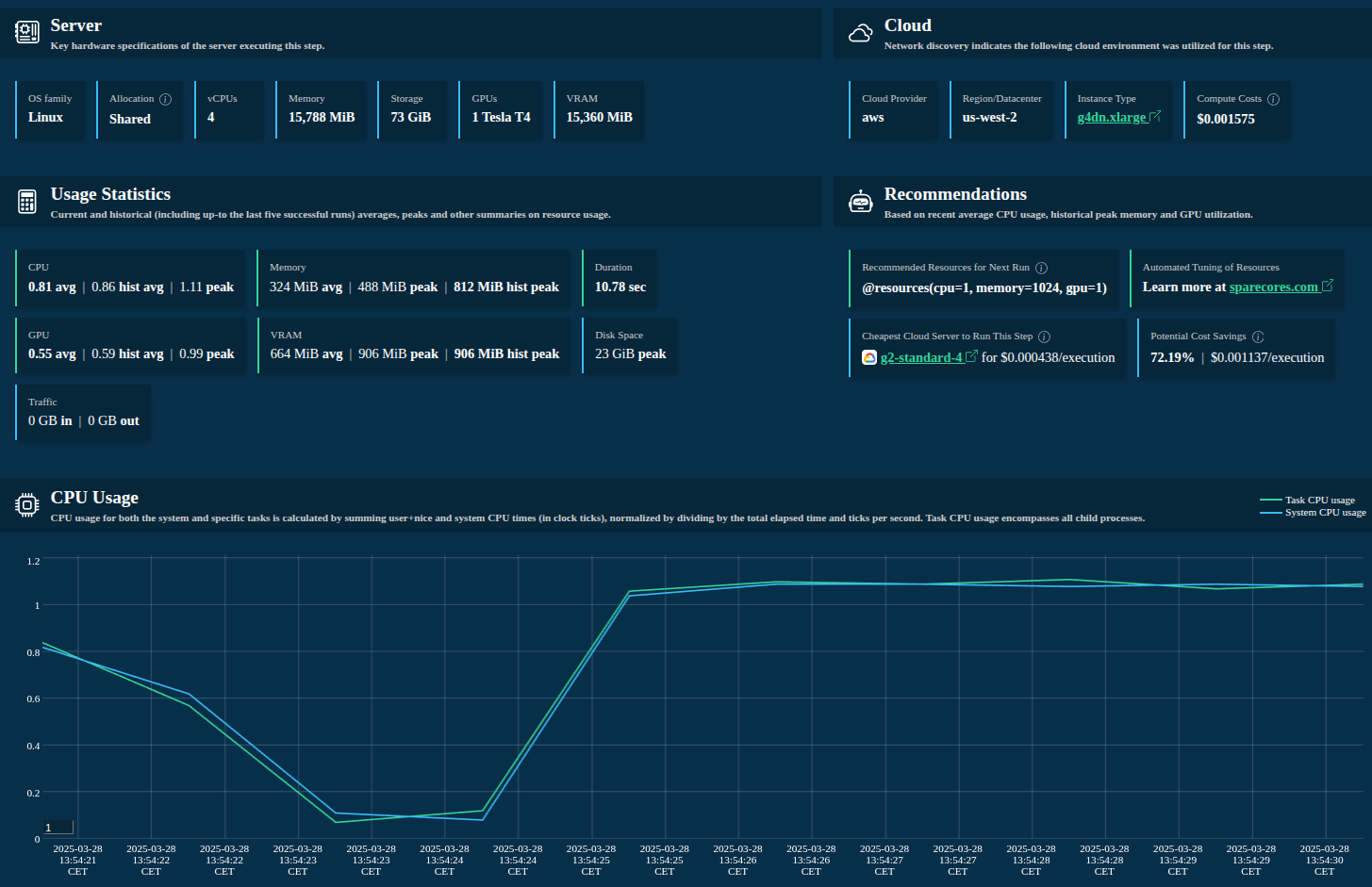The image size is (1372, 887).
Task: Click info icon next to Allocation
Action: coord(165,99)
